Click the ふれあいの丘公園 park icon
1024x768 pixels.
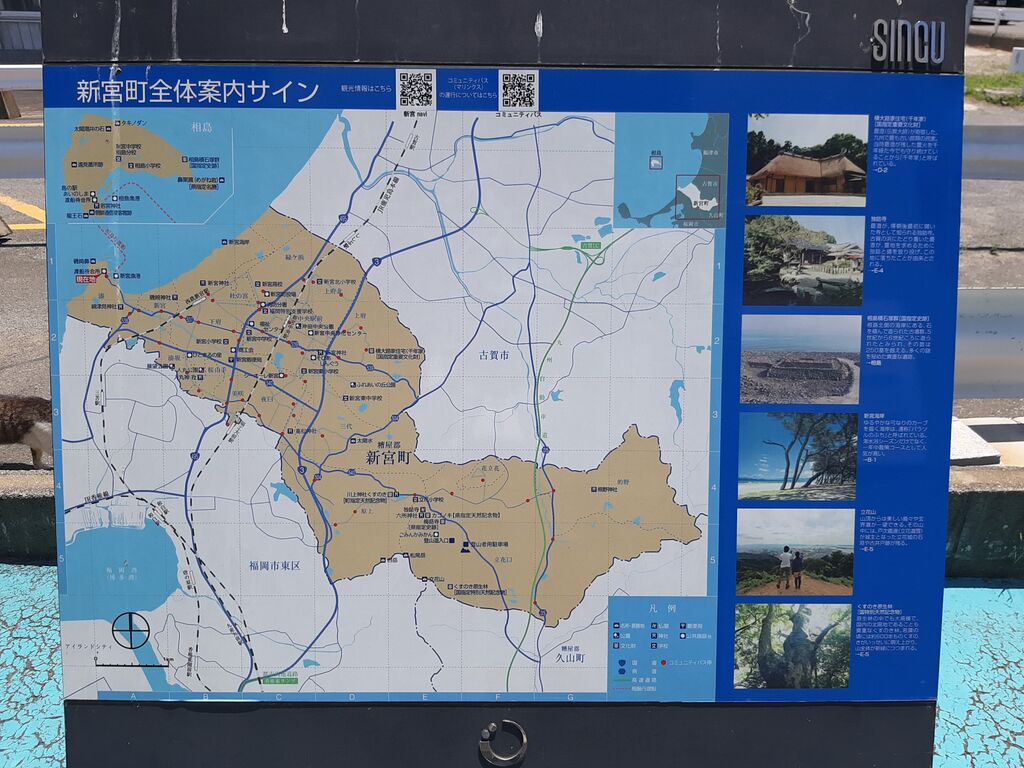pos(352,385)
